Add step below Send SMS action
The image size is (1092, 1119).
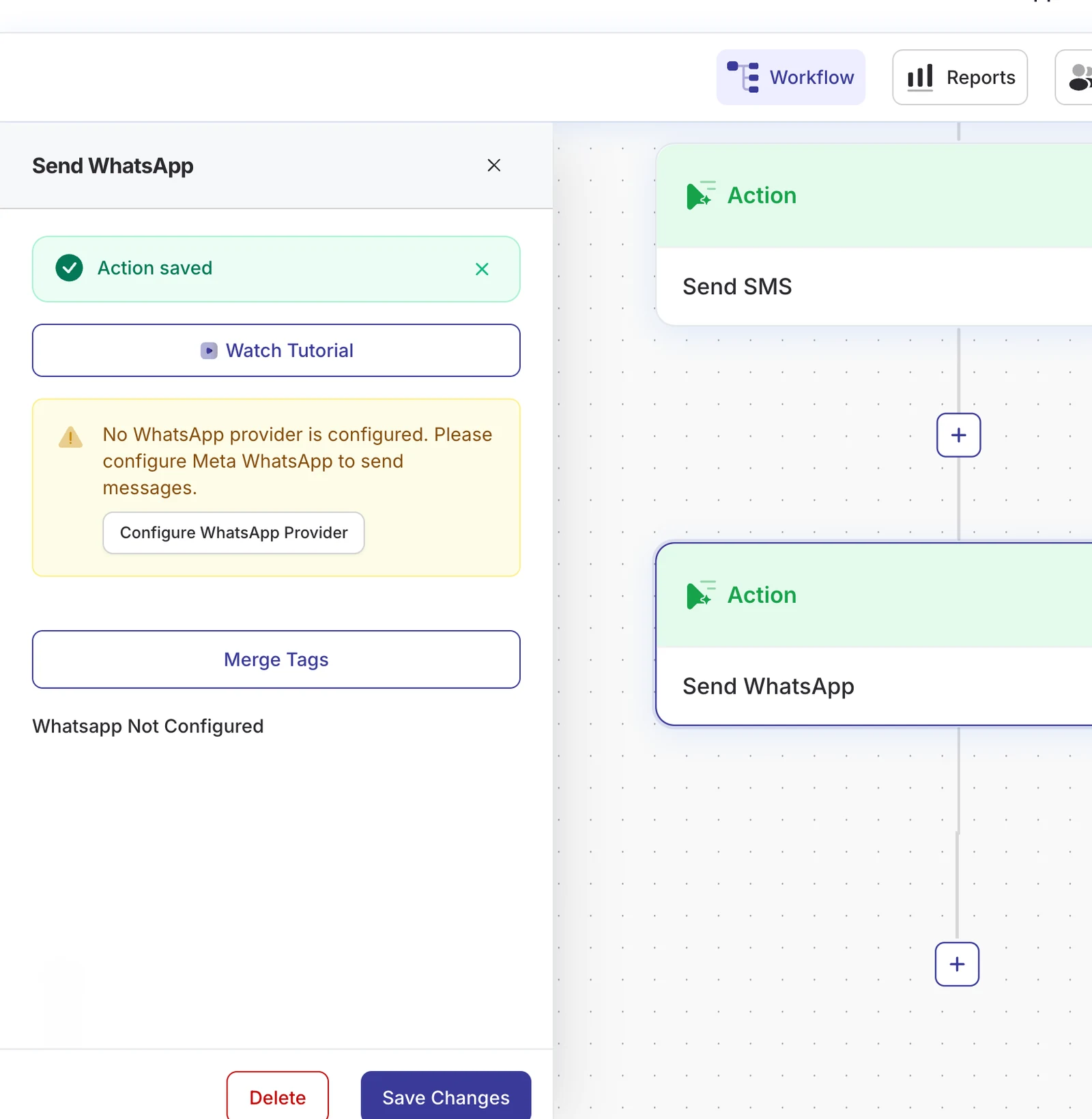click(x=958, y=435)
